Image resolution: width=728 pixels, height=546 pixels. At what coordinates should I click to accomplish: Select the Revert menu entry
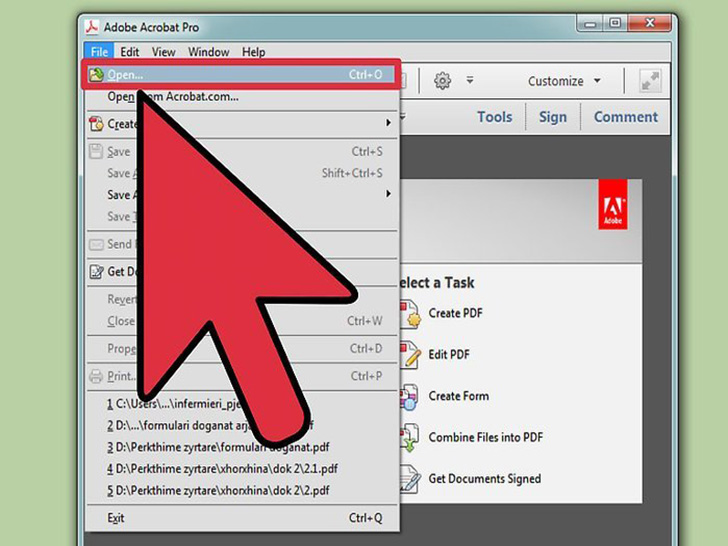(x=241, y=299)
